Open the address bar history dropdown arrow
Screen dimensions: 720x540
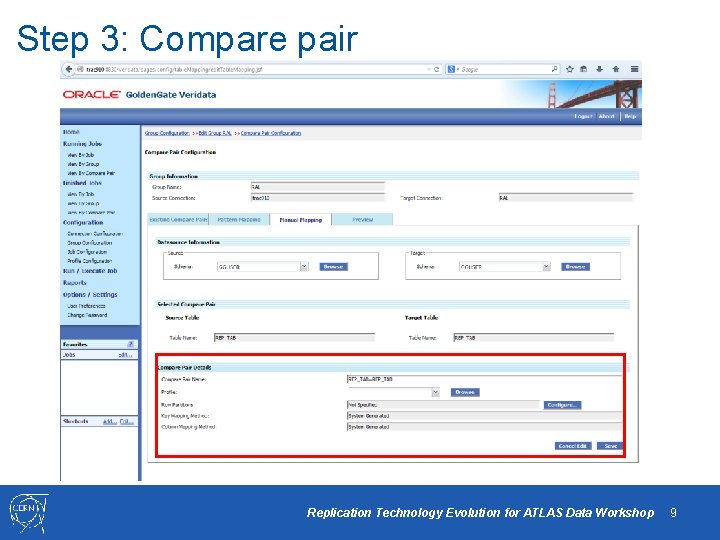tap(429, 69)
